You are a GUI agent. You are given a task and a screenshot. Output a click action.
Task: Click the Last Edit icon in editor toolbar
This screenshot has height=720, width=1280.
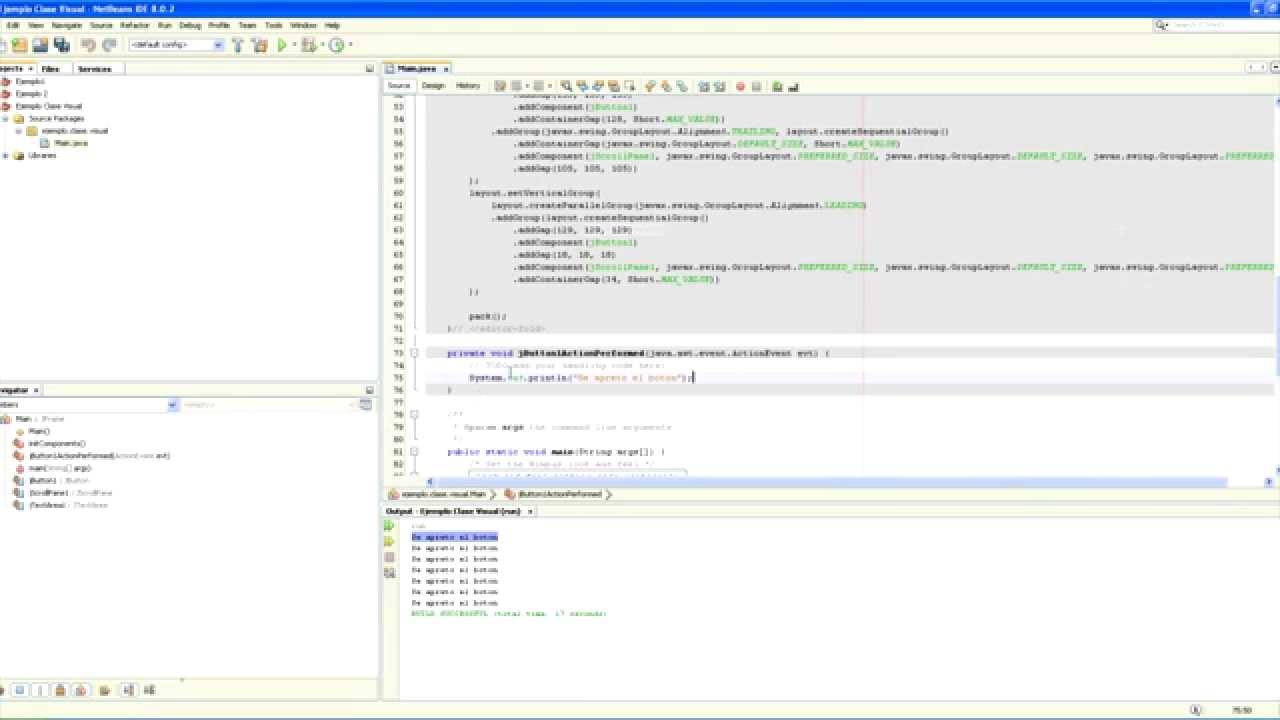(x=500, y=86)
